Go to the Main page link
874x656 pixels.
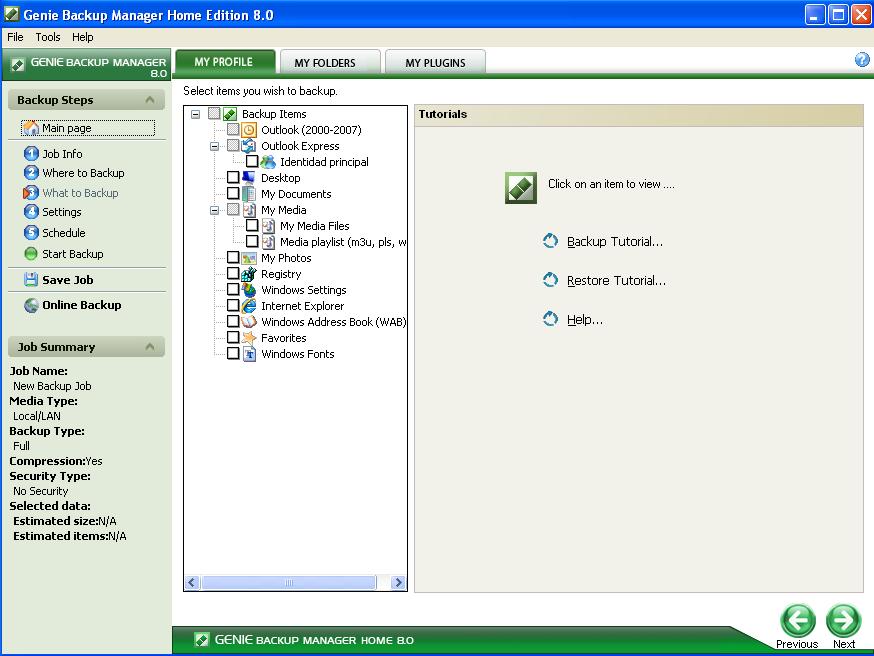tap(66, 128)
